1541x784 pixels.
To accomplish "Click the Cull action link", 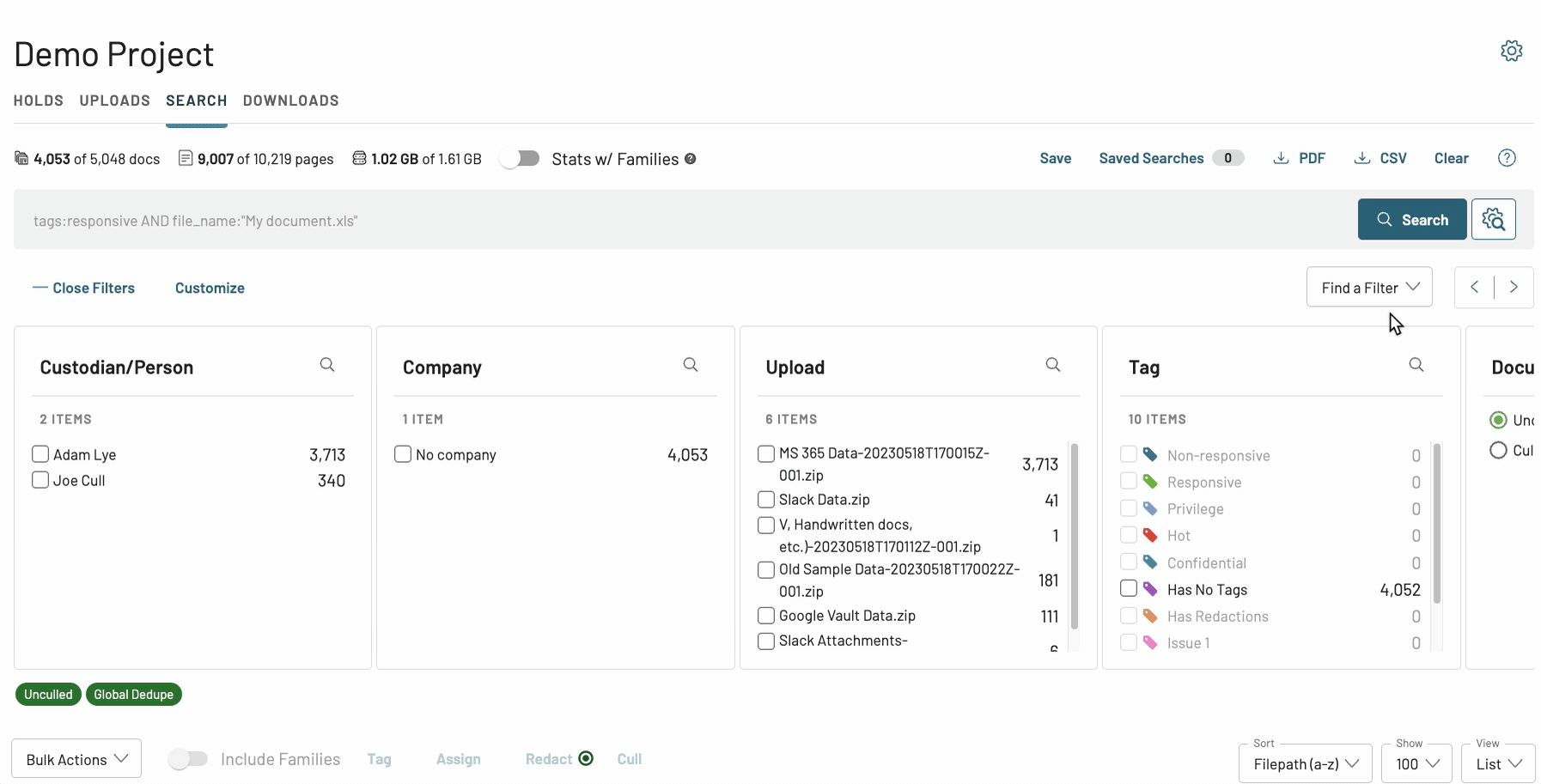I will coord(630,759).
